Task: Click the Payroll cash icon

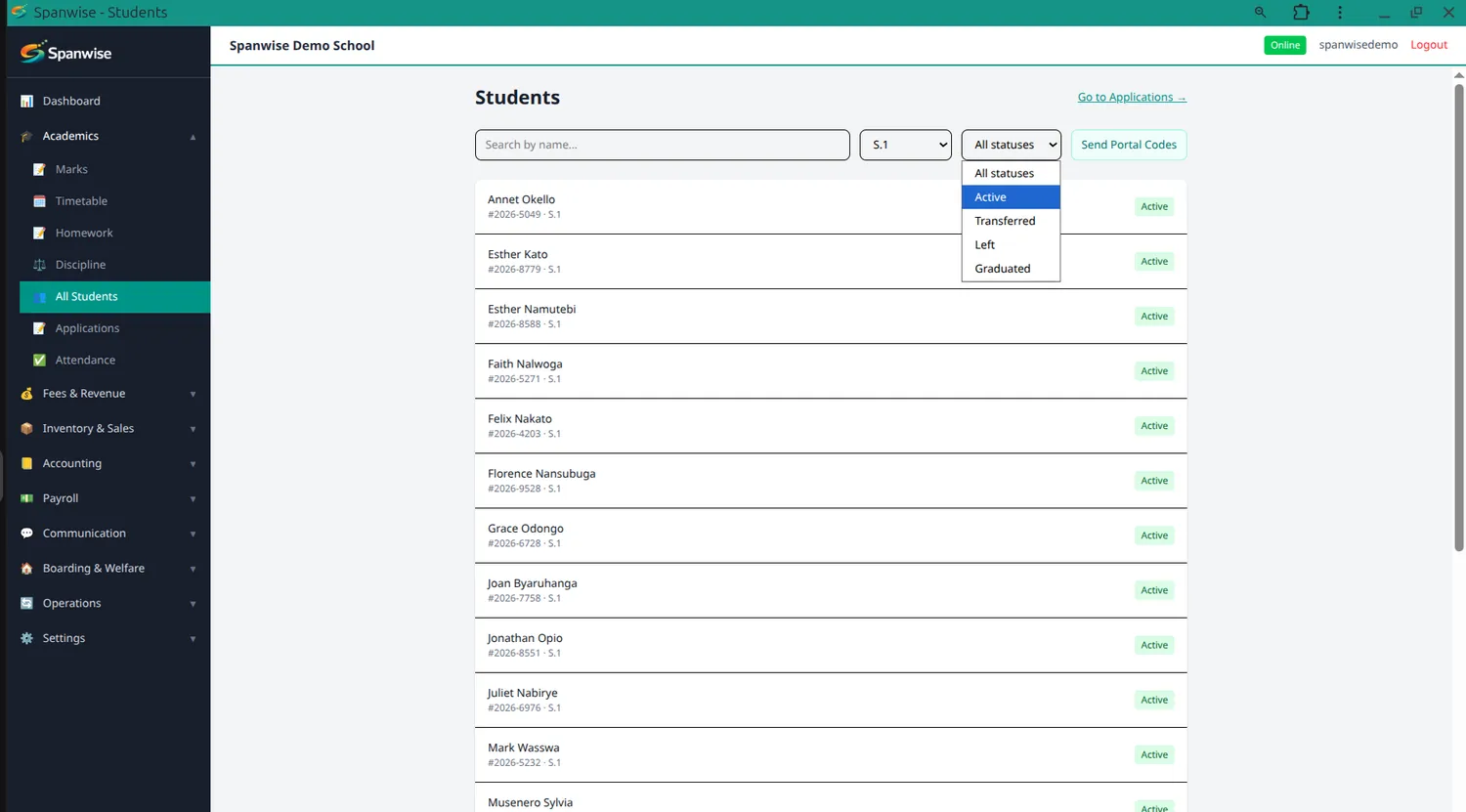Action: pyautogui.click(x=26, y=498)
